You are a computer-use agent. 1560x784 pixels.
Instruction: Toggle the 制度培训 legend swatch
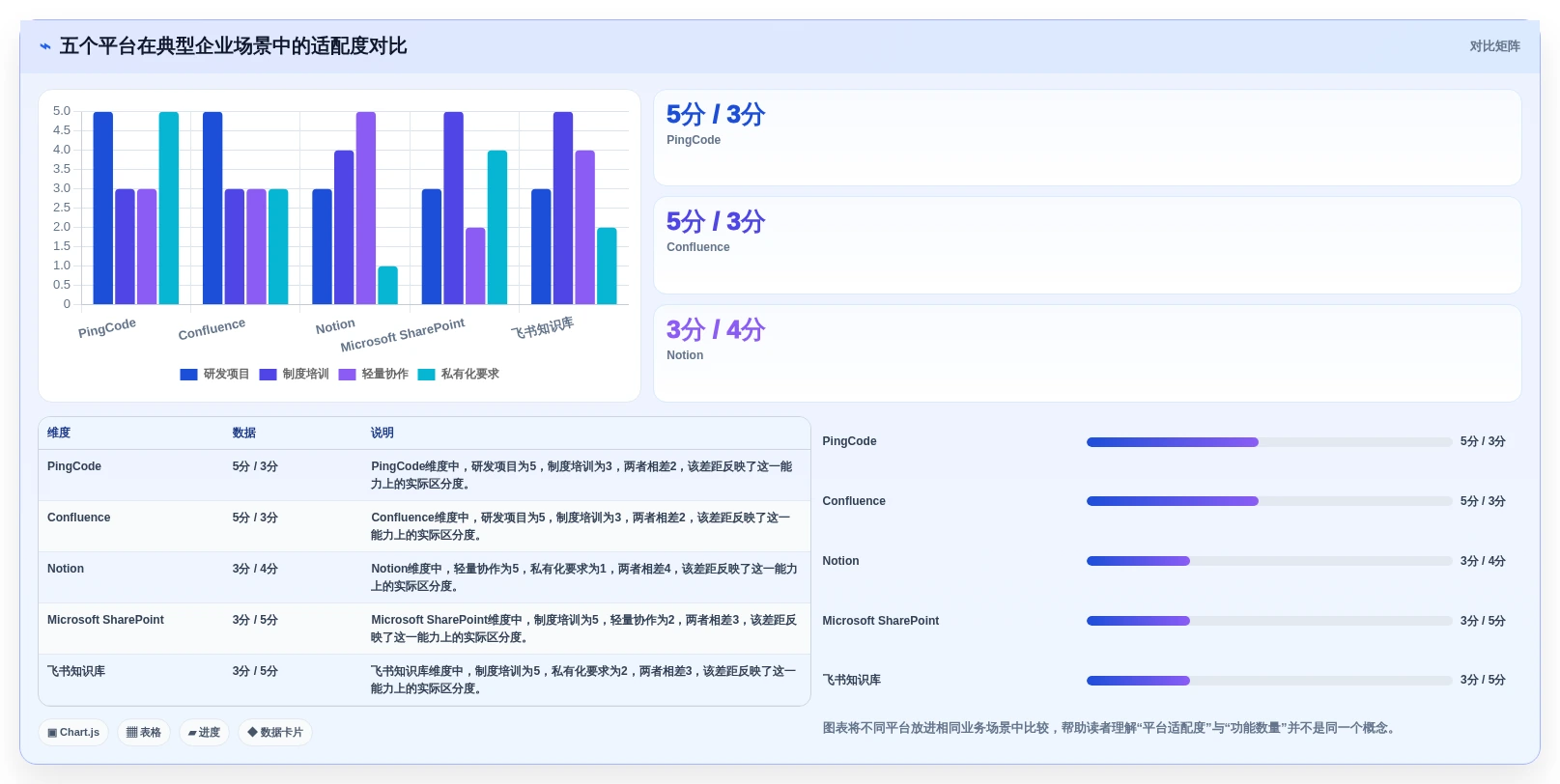[x=268, y=375]
